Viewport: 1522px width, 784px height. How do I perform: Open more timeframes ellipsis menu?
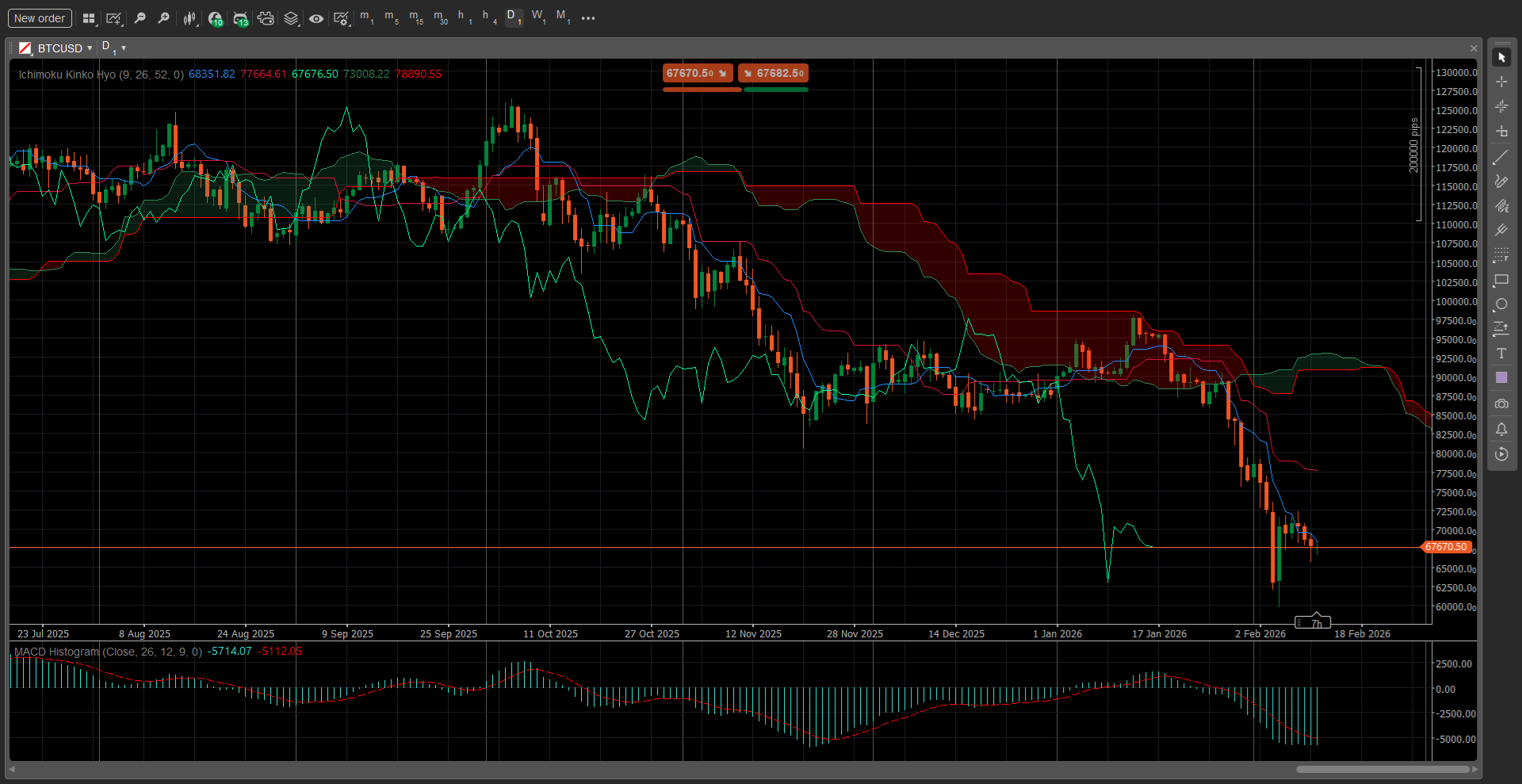[x=588, y=18]
